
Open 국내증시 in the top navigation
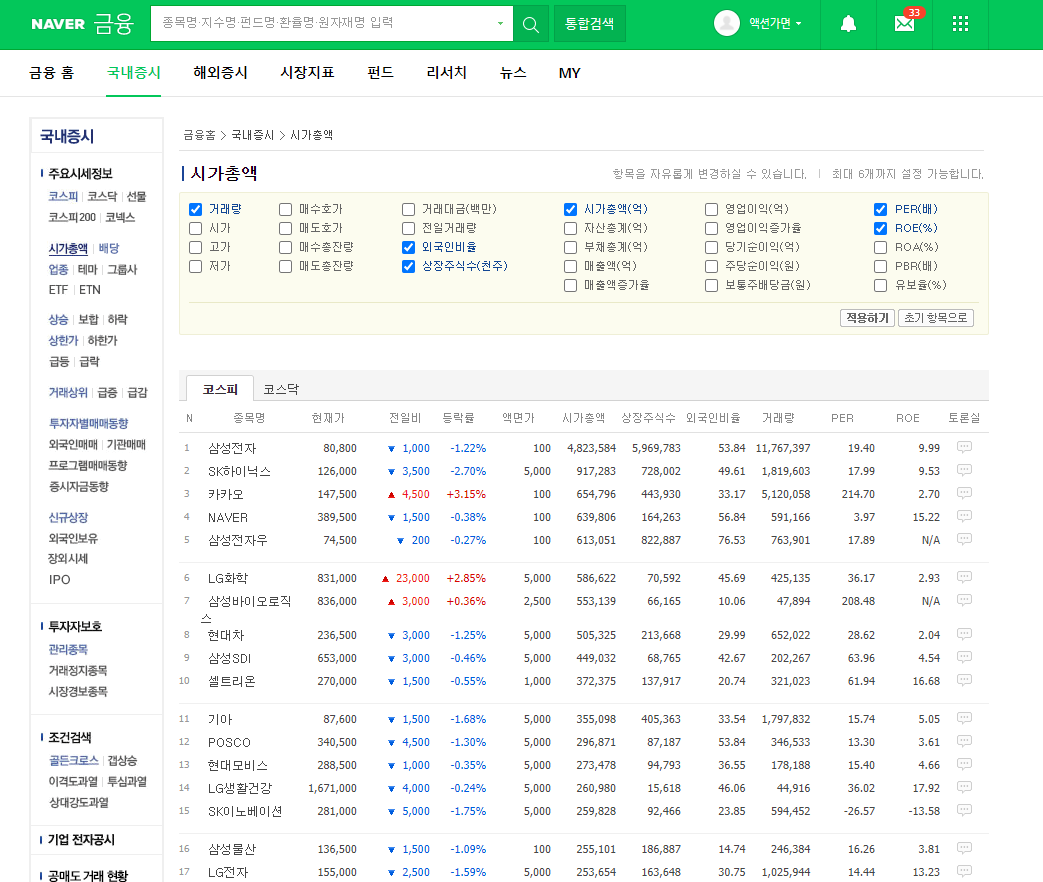tap(134, 73)
